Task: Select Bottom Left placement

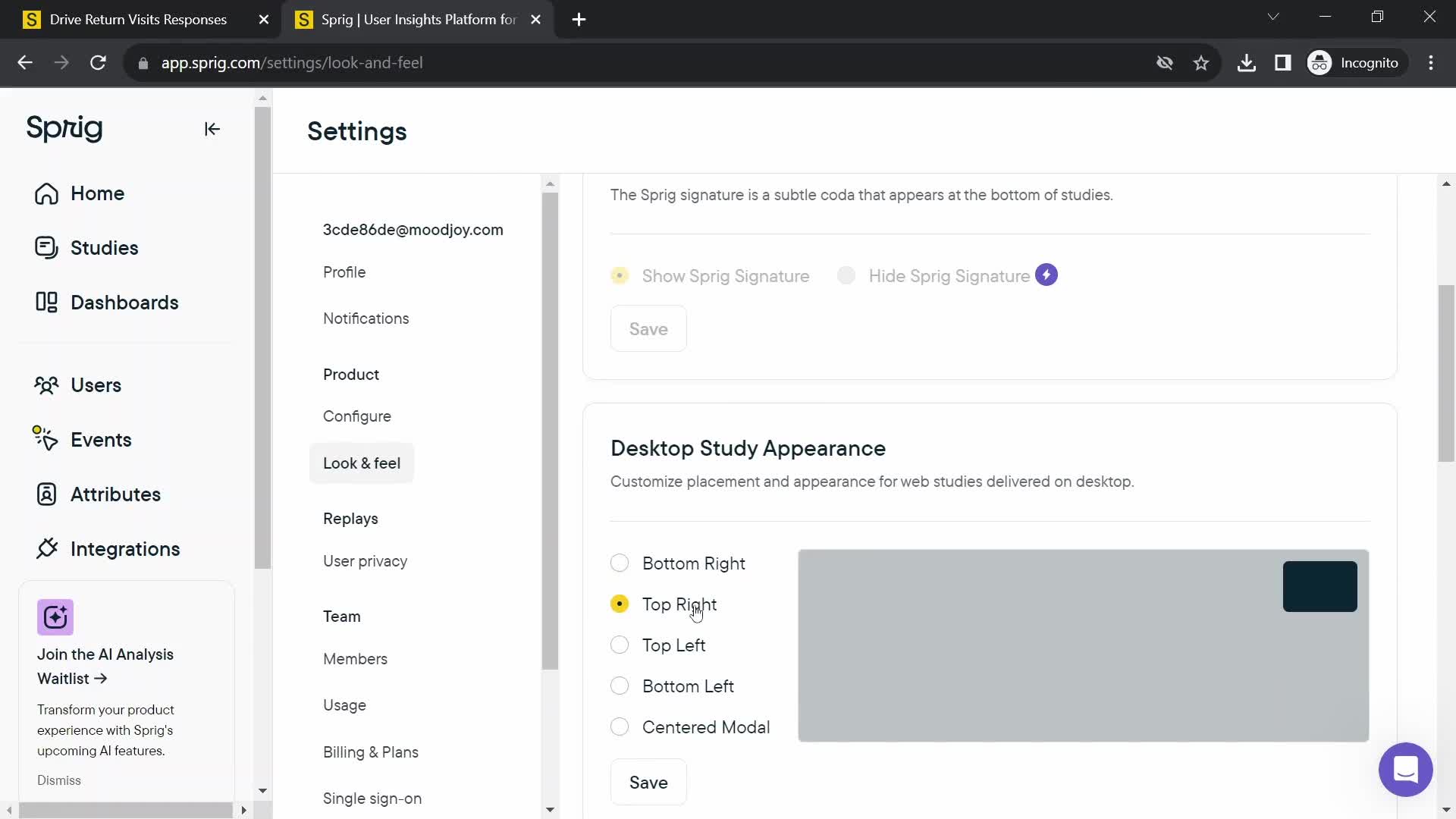Action: pos(620,686)
